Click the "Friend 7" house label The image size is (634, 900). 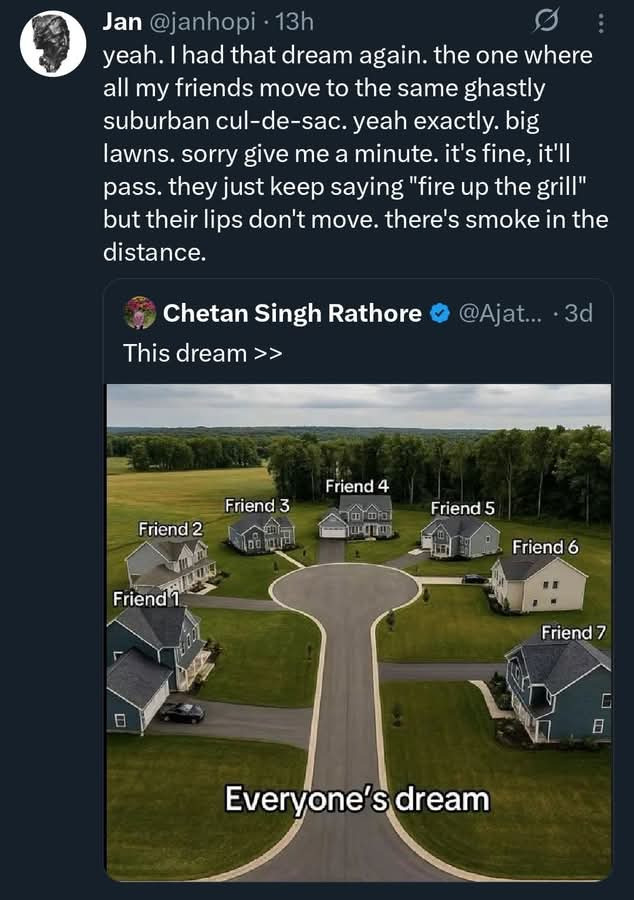coord(574,632)
